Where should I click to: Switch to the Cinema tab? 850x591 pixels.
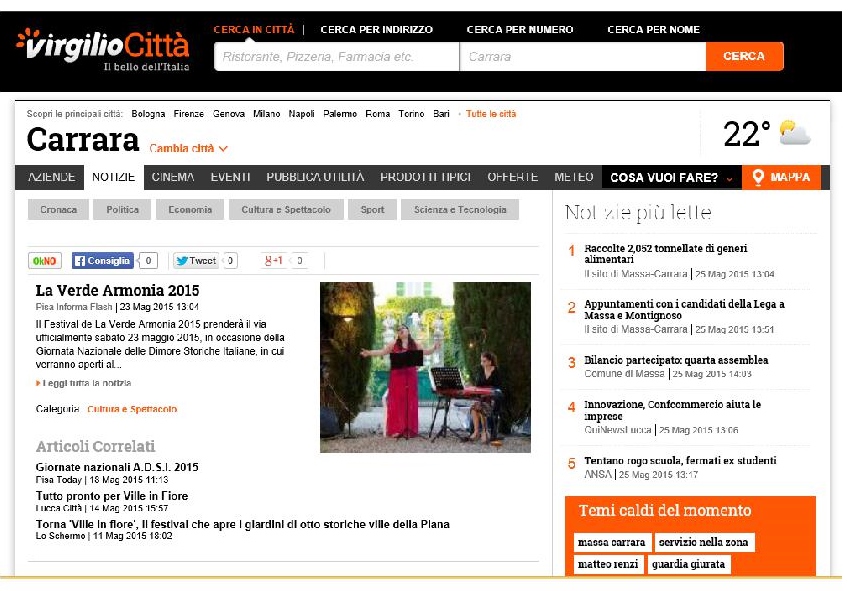173,177
